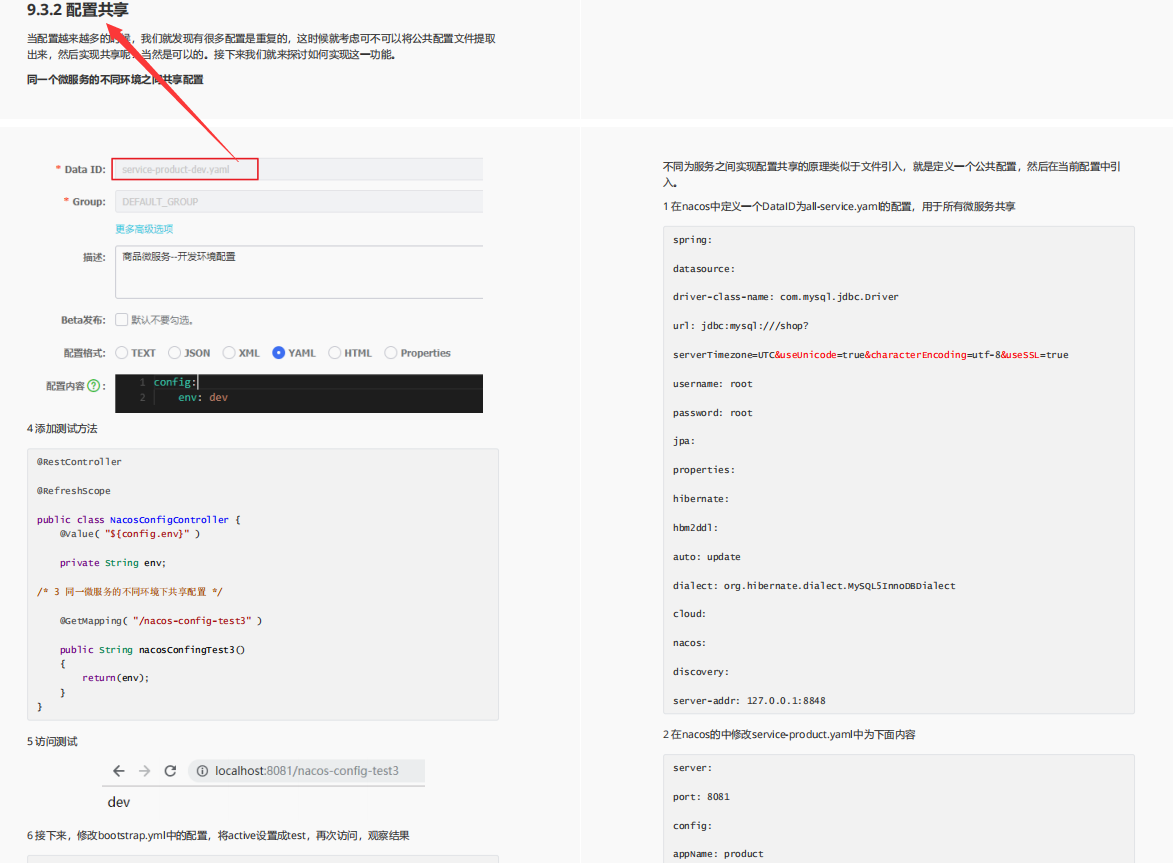This screenshot has height=863, width=1173.
Task: Click the 'dev' result text in browser
Action: click(x=118, y=802)
